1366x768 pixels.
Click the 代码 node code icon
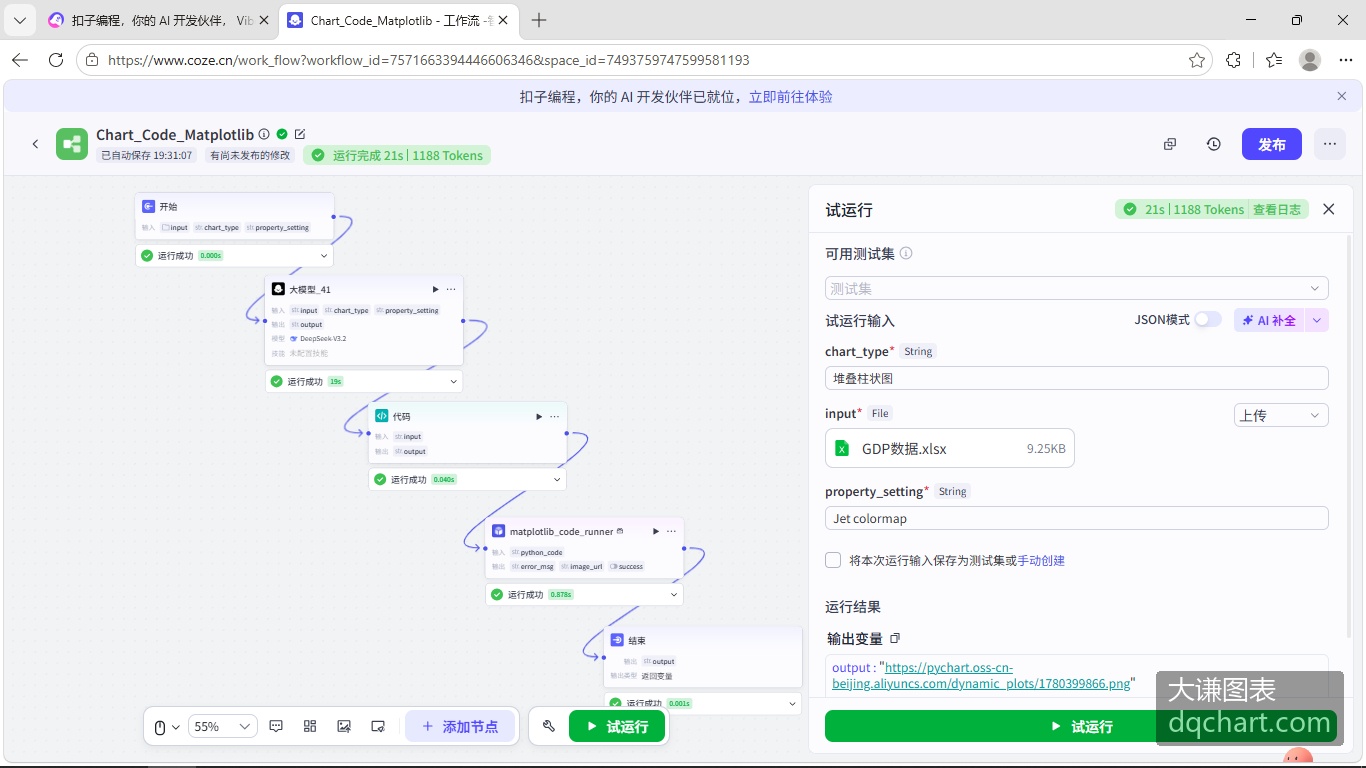pos(381,416)
